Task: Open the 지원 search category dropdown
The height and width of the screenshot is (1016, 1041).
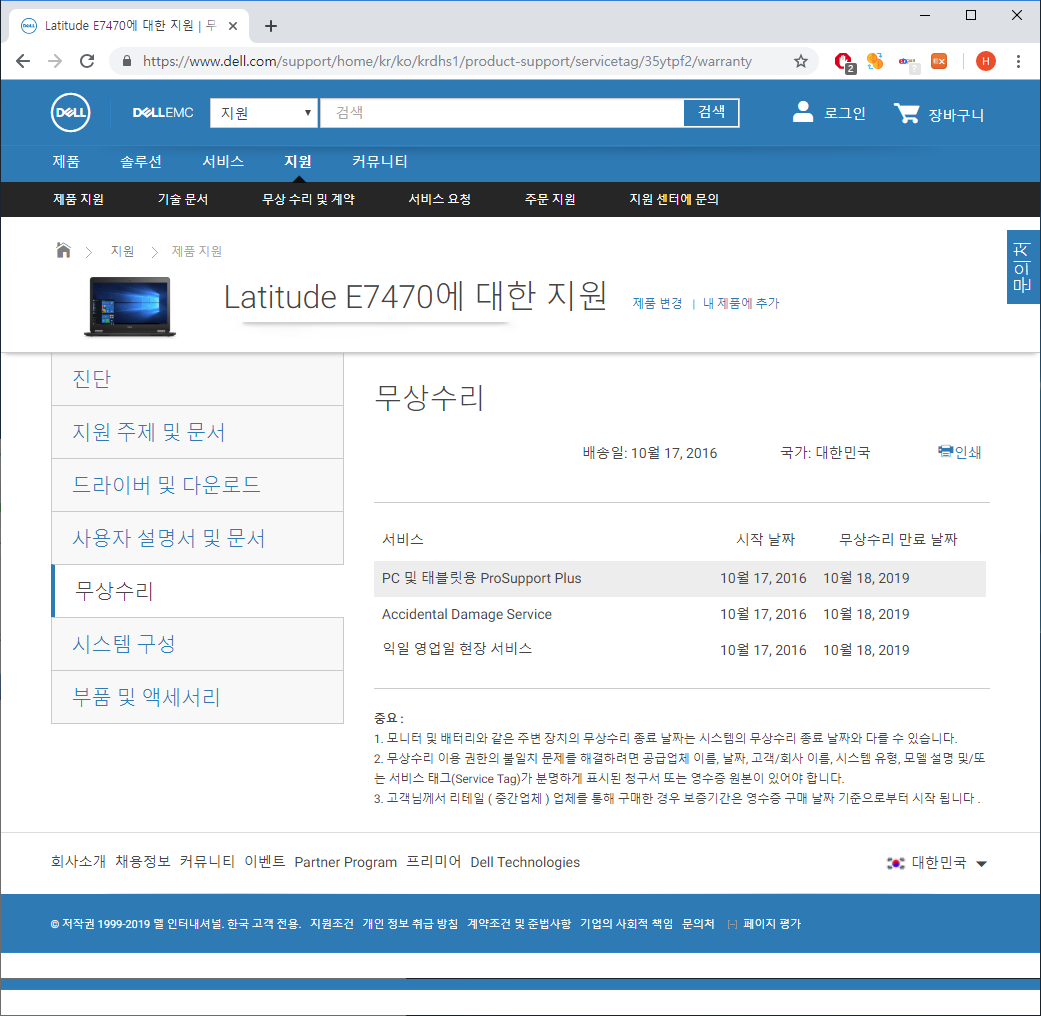Action: point(264,113)
